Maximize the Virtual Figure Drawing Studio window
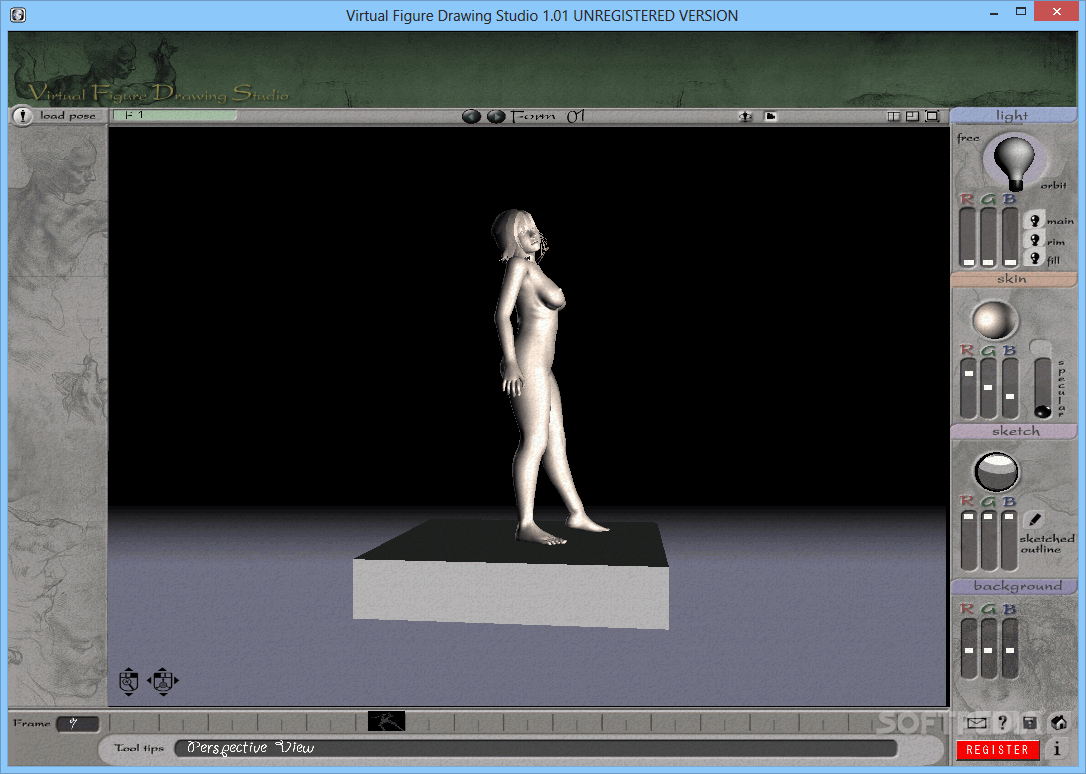The image size is (1086, 774). (1021, 12)
